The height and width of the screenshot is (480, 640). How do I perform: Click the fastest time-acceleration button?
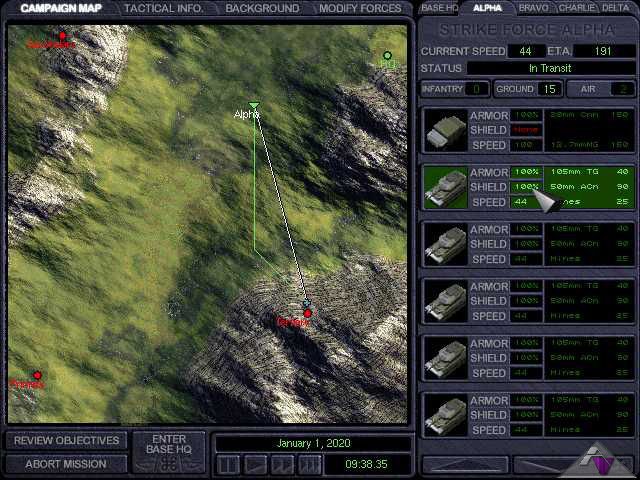[x=310, y=464]
